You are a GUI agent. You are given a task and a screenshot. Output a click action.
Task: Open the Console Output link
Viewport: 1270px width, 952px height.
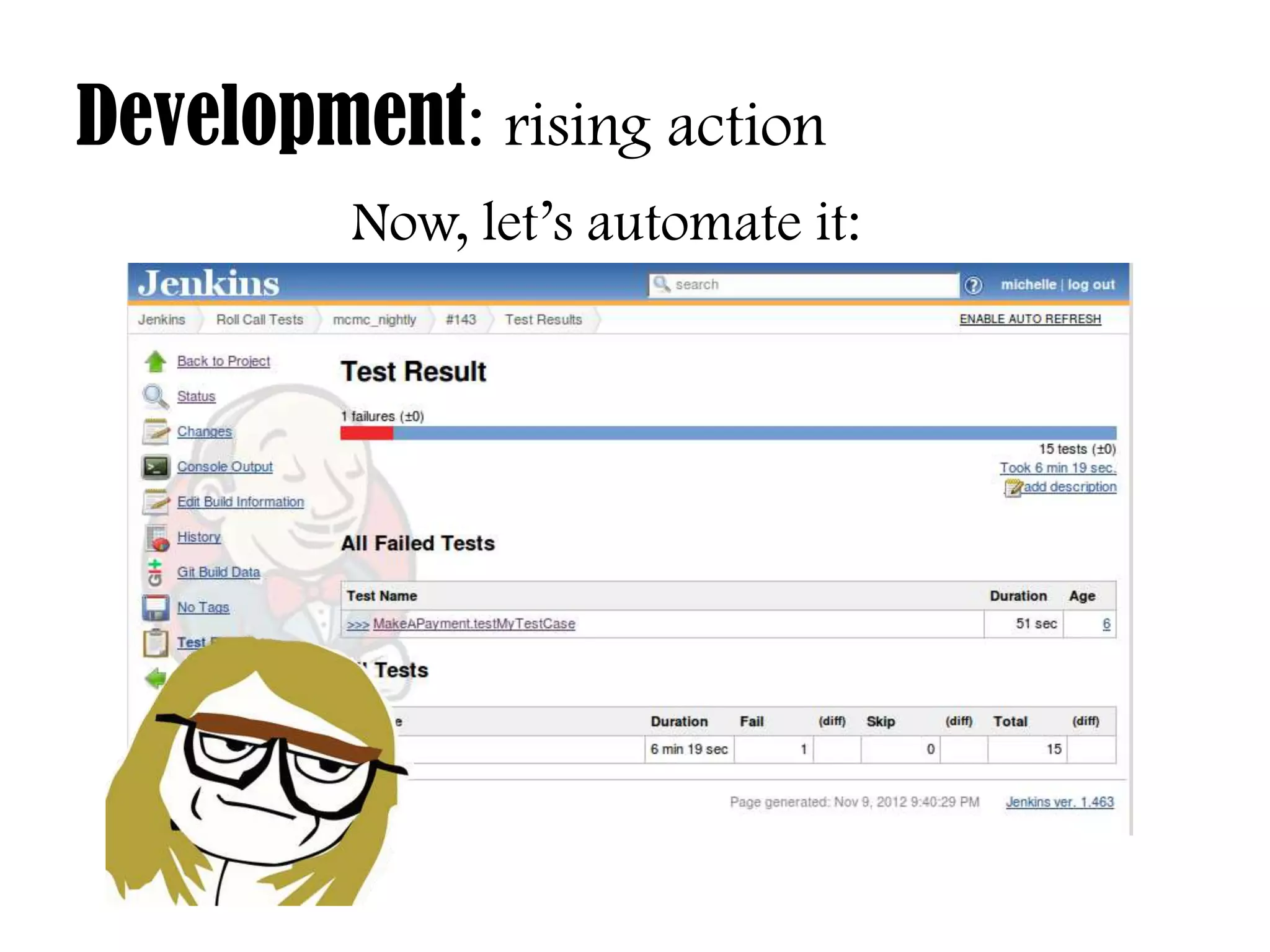click(x=224, y=467)
